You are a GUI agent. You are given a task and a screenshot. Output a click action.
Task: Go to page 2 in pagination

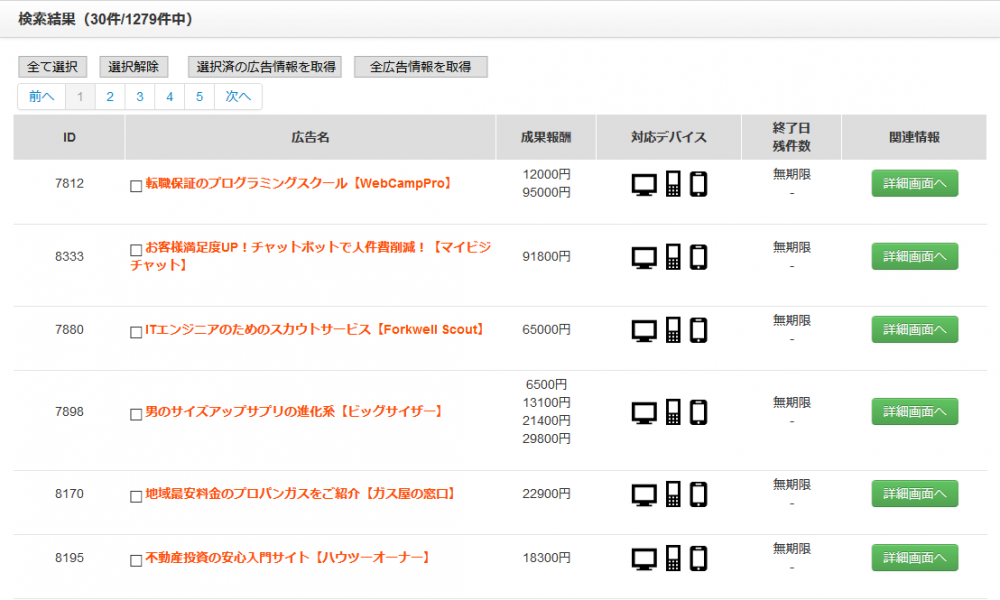110,97
